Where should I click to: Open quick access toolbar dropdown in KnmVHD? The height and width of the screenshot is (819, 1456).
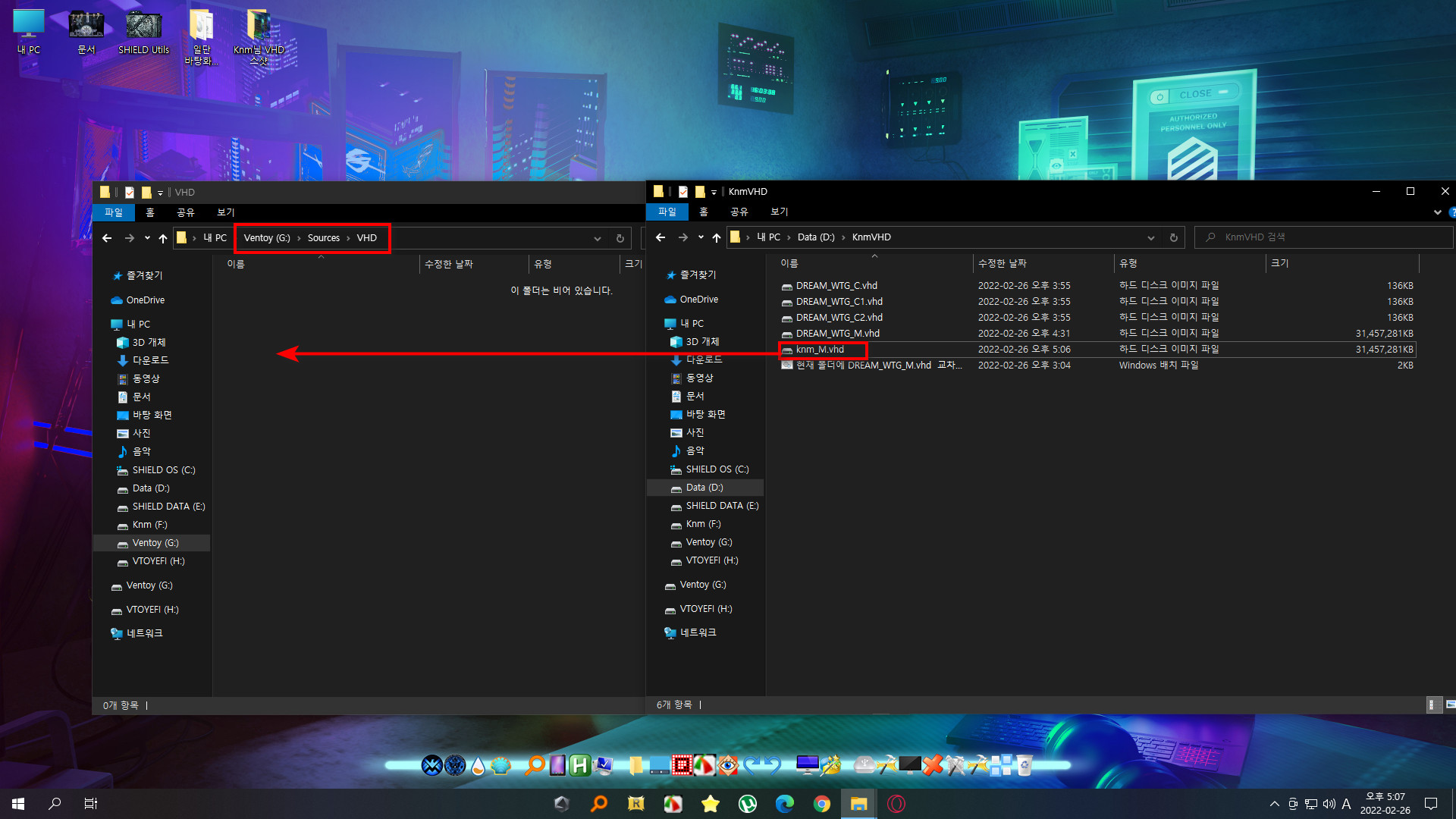714,192
